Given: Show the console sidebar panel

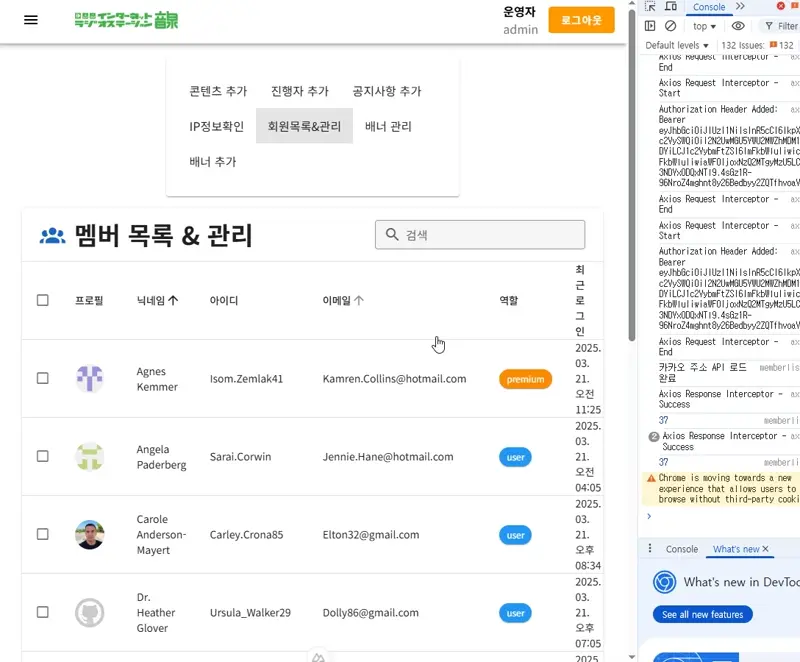Looking at the screenshot, I should point(650,25).
